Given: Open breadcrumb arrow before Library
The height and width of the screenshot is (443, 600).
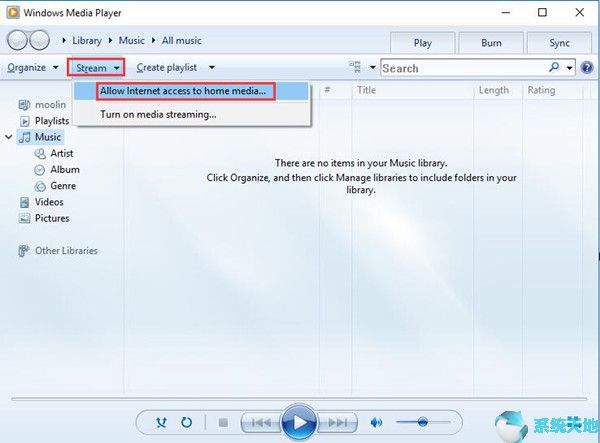Looking at the screenshot, I should (64, 40).
